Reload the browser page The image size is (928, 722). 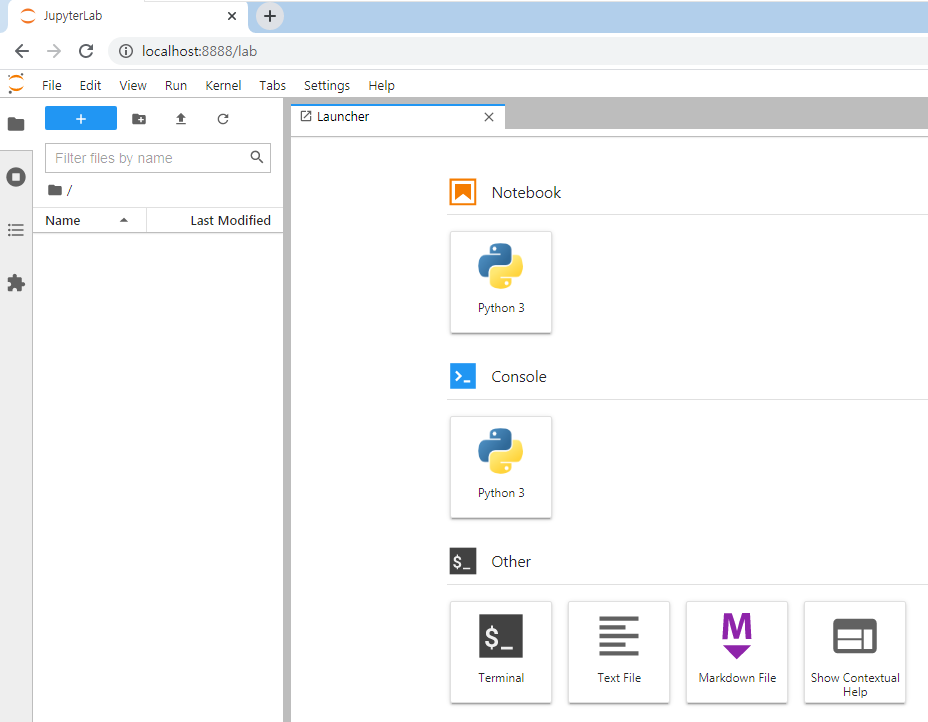(86, 51)
